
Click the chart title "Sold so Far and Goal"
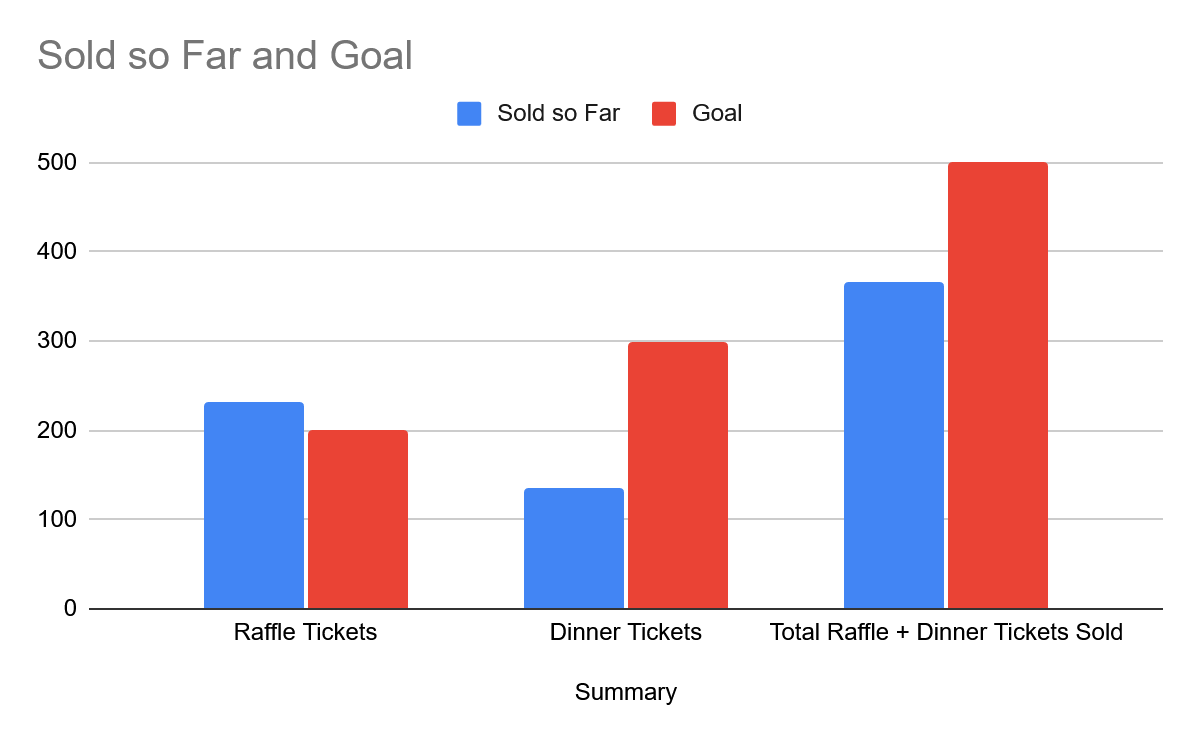point(225,56)
